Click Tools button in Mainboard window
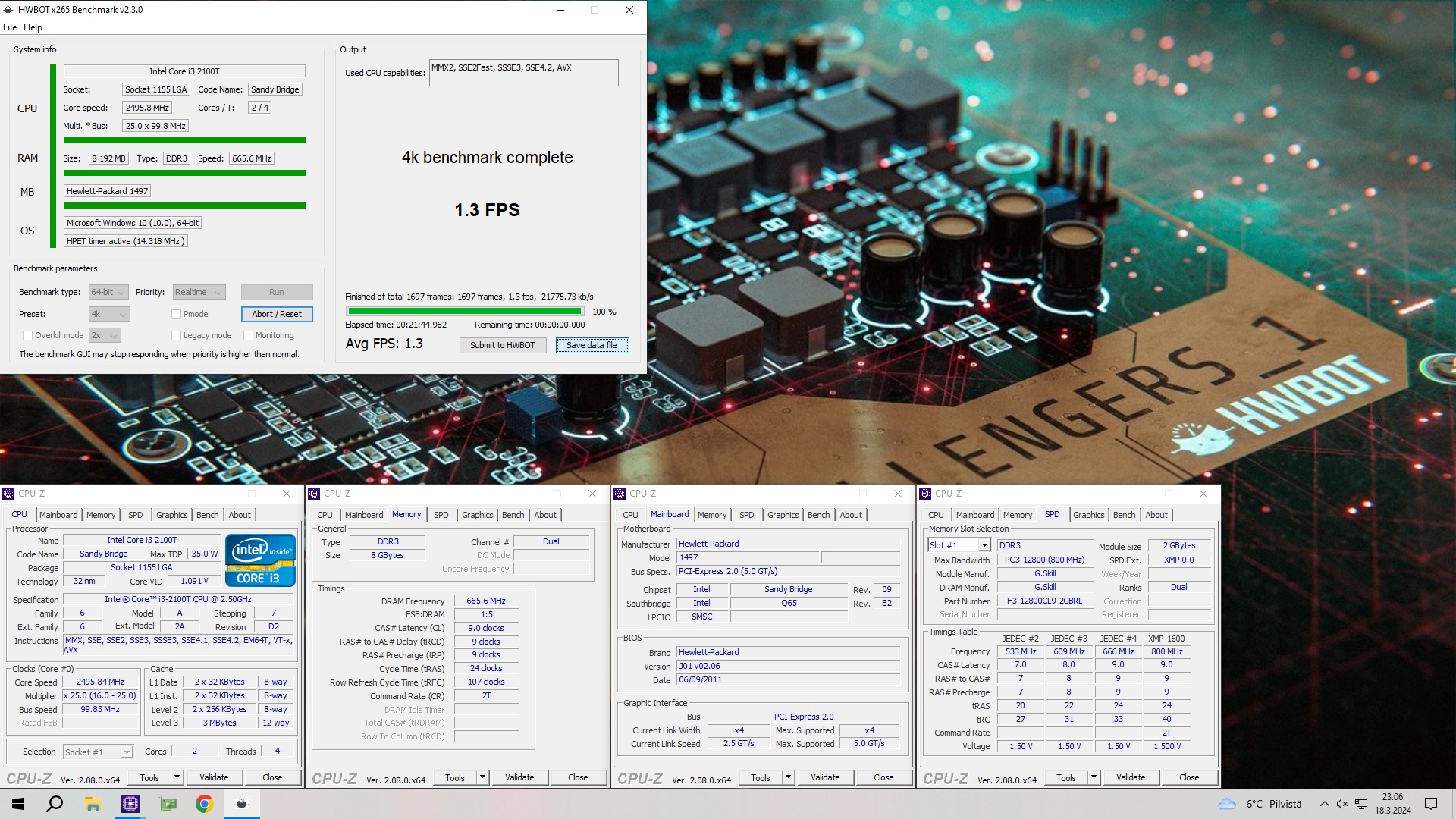The image size is (1456, 819). (761, 777)
